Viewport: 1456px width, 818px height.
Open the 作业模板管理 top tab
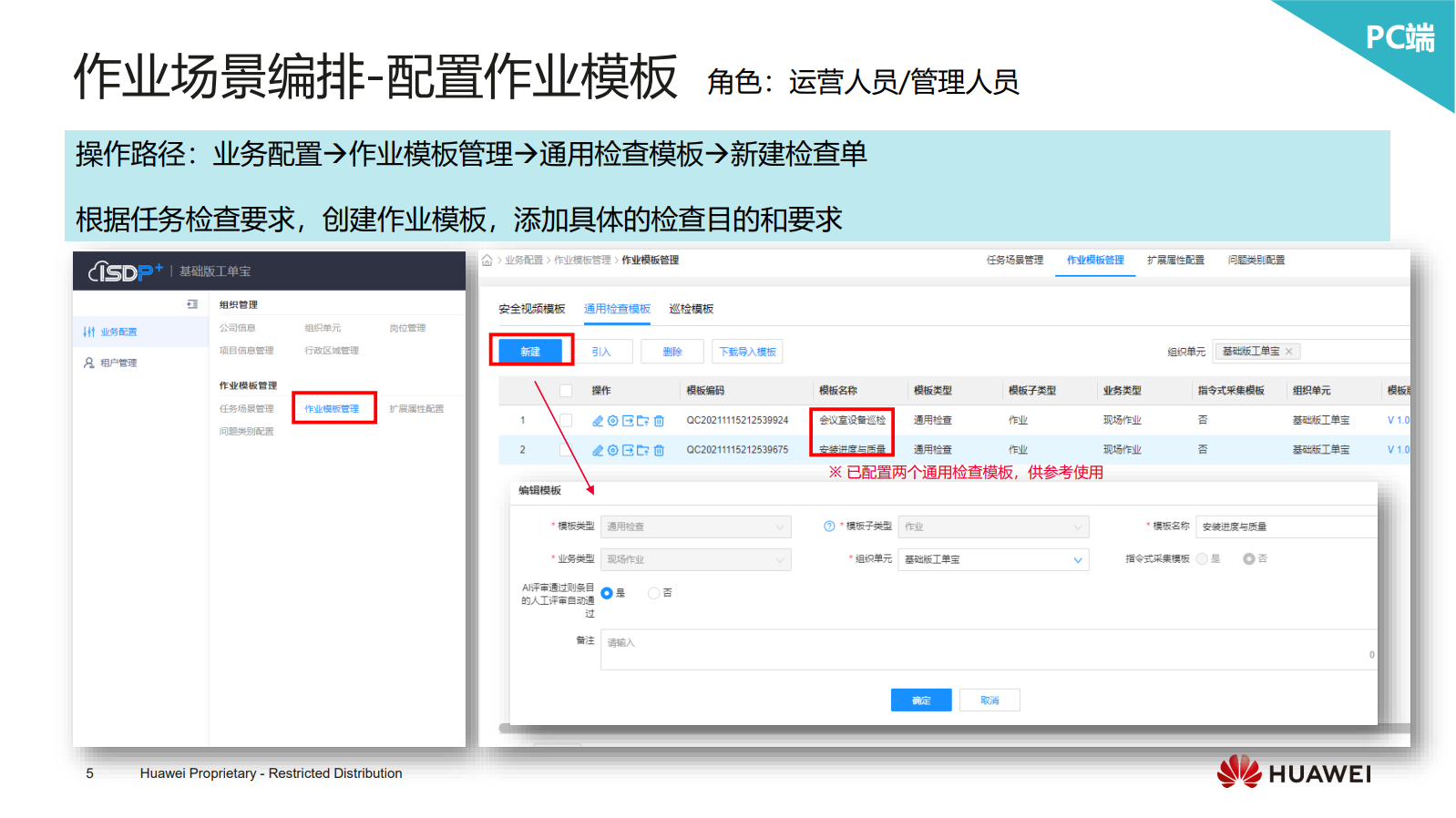1095,261
